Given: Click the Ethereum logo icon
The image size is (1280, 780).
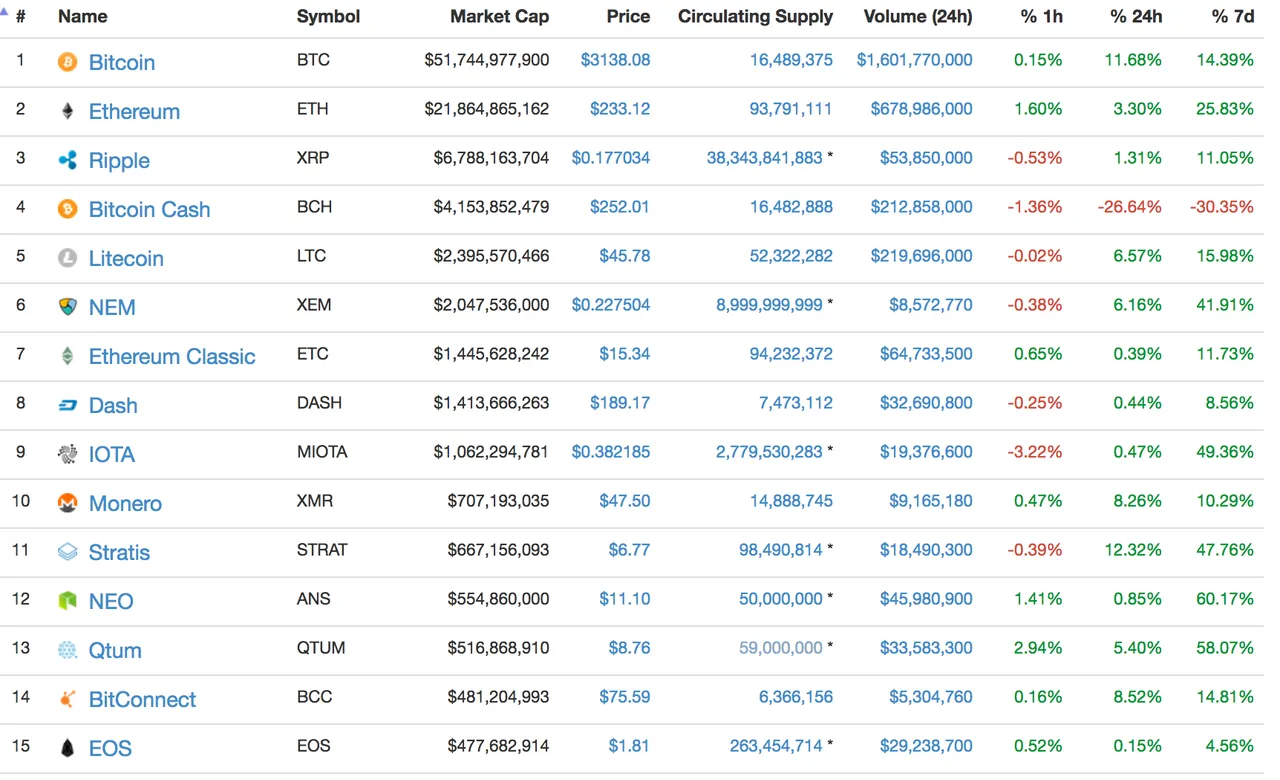Looking at the screenshot, I should tap(67, 111).
